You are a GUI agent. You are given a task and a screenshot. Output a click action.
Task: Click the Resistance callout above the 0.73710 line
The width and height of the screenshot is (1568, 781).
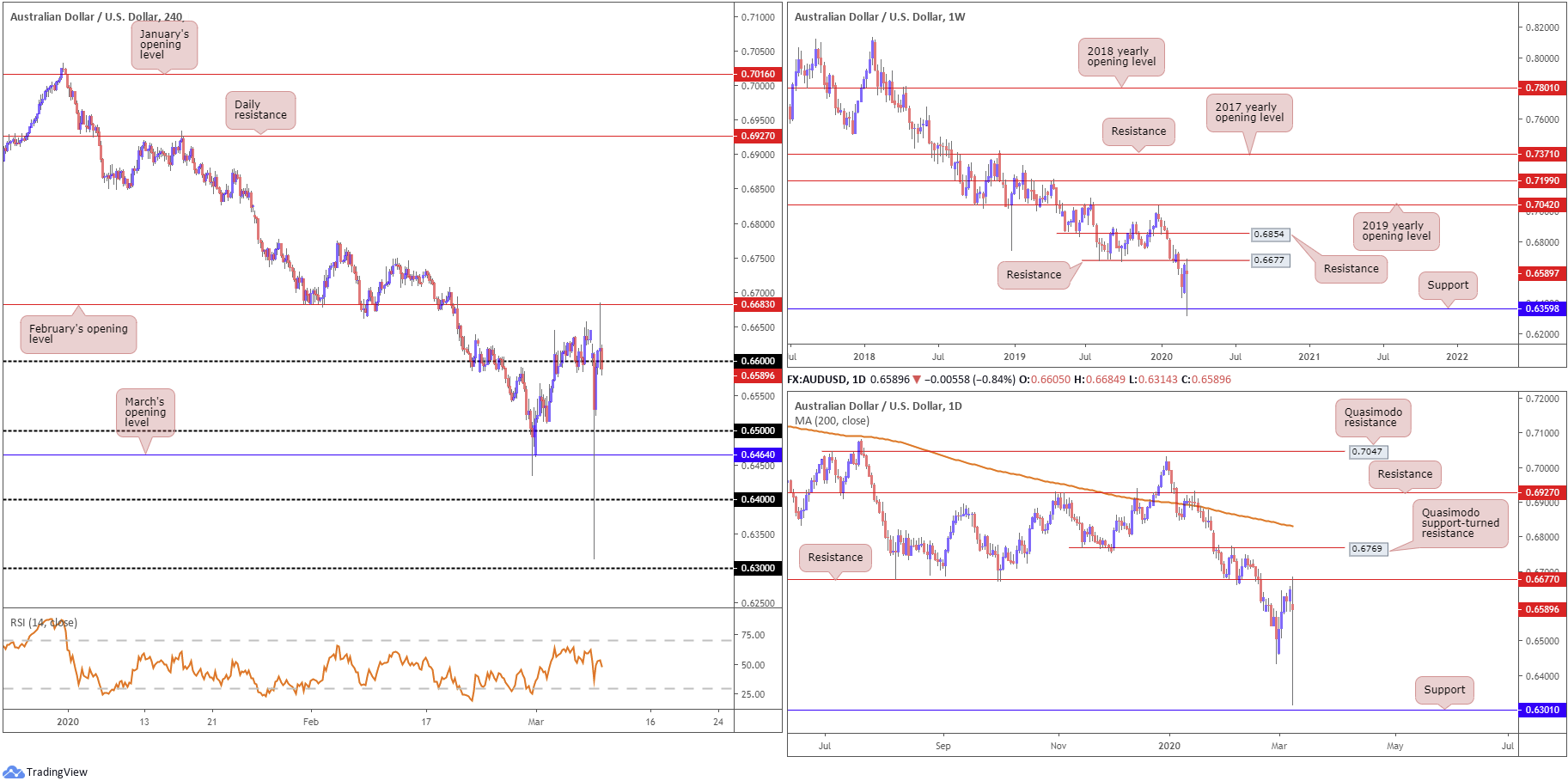(1138, 131)
